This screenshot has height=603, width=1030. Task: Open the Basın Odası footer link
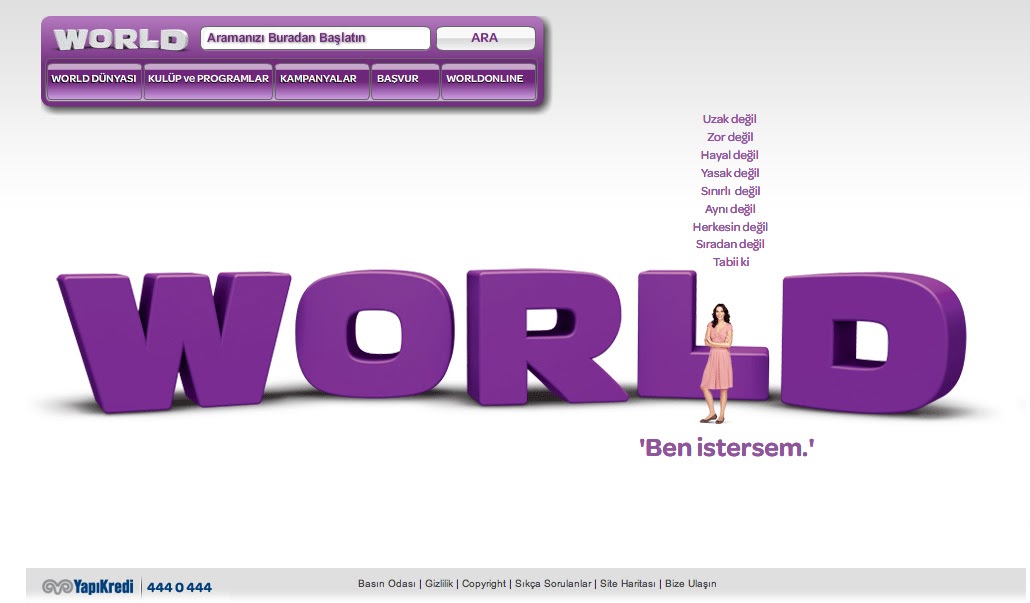[386, 583]
